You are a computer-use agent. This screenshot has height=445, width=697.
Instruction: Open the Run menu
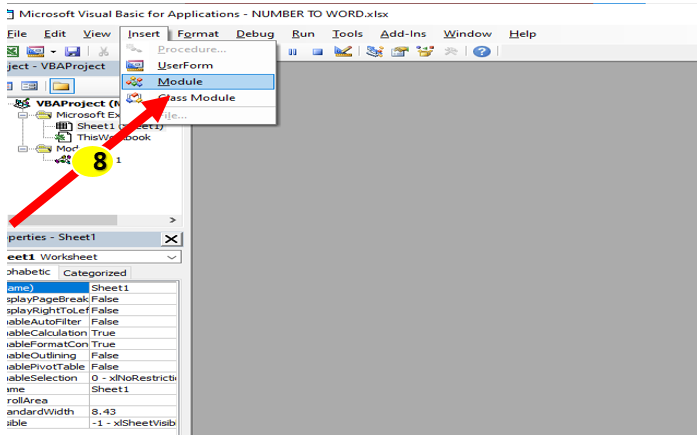tap(303, 34)
